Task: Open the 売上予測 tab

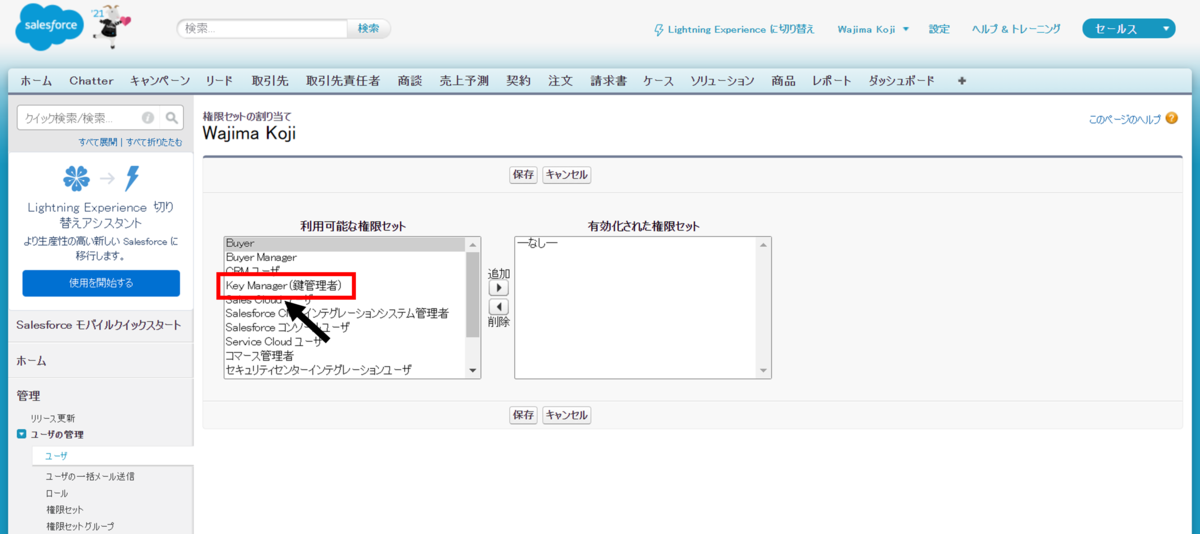Action: click(464, 81)
